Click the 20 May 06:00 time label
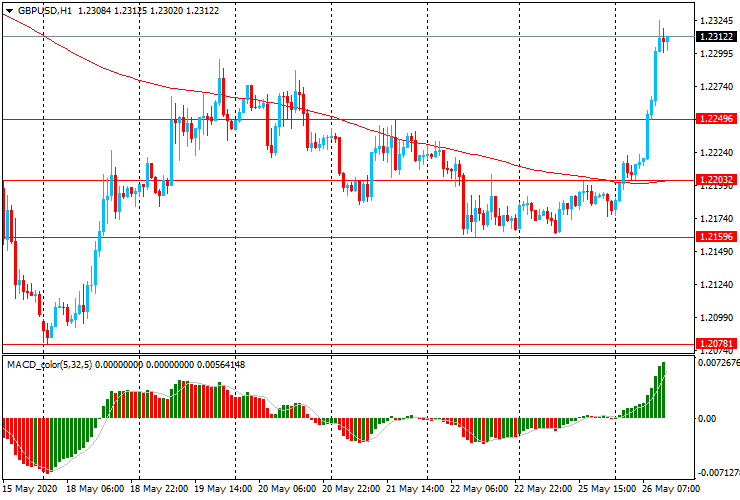Viewport: 740px width, 500px height. pos(287,489)
